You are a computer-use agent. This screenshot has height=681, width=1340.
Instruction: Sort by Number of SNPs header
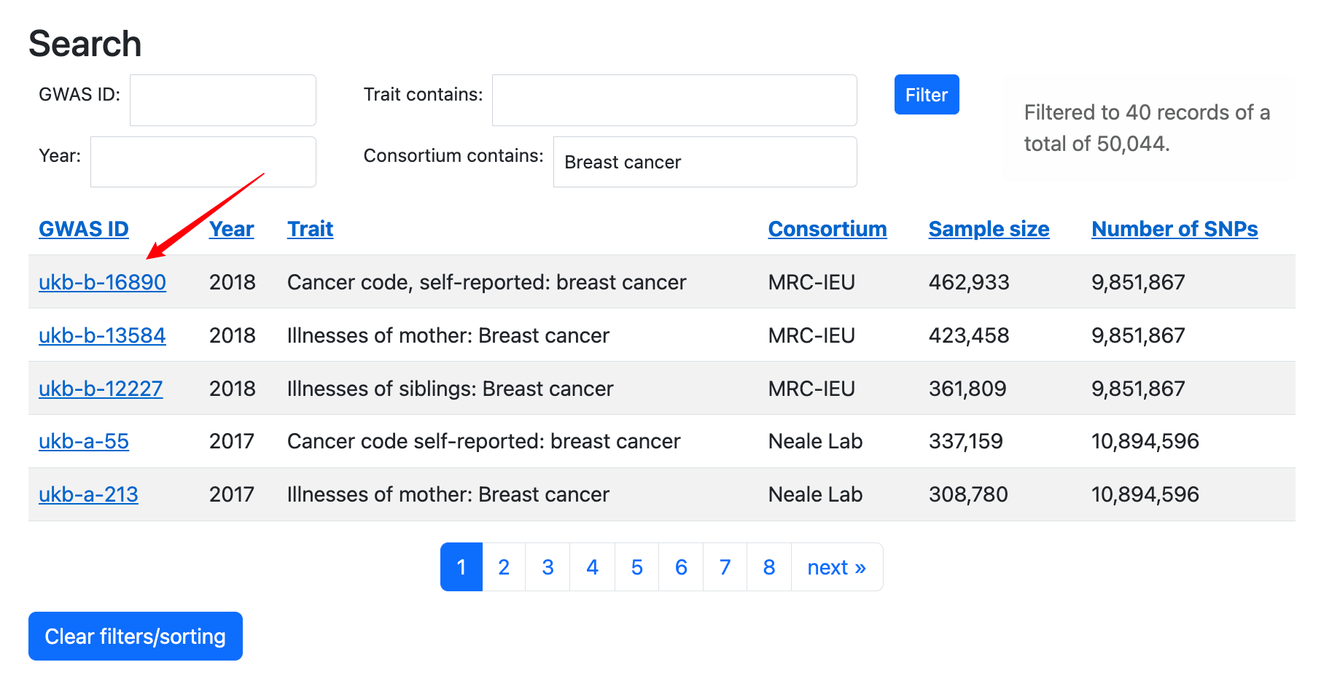point(1174,229)
